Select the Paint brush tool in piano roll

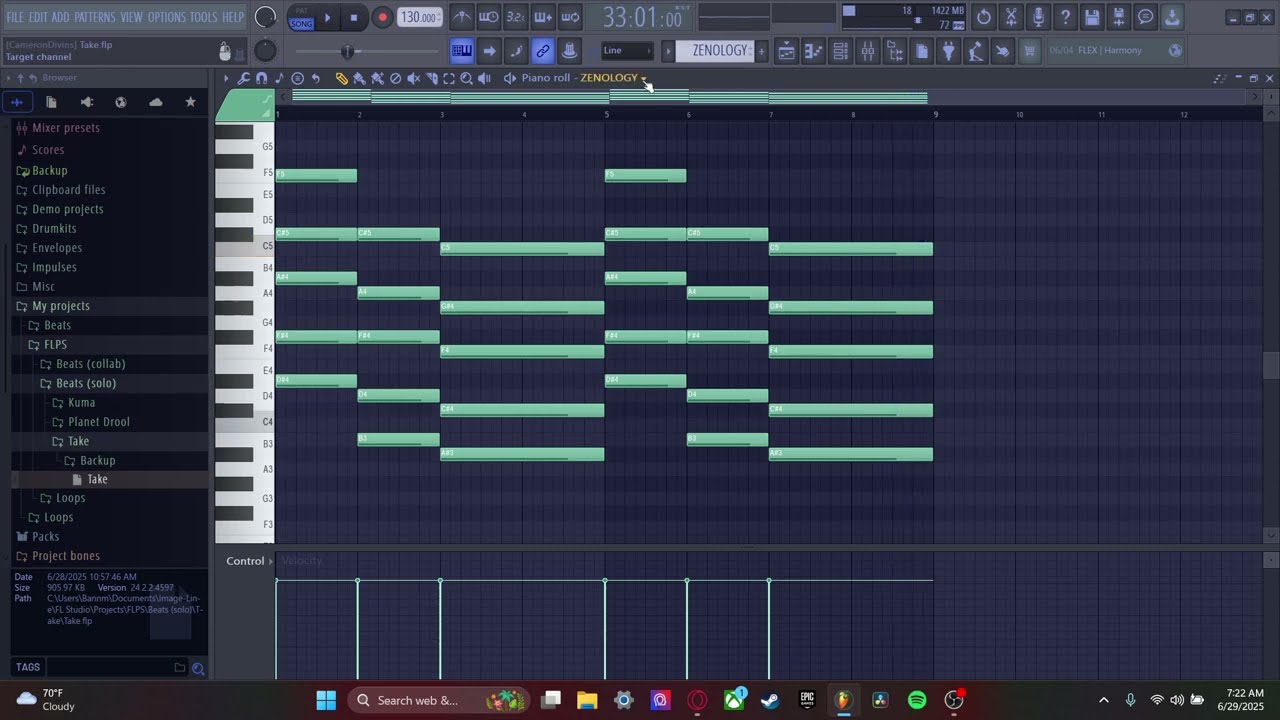pos(359,78)
